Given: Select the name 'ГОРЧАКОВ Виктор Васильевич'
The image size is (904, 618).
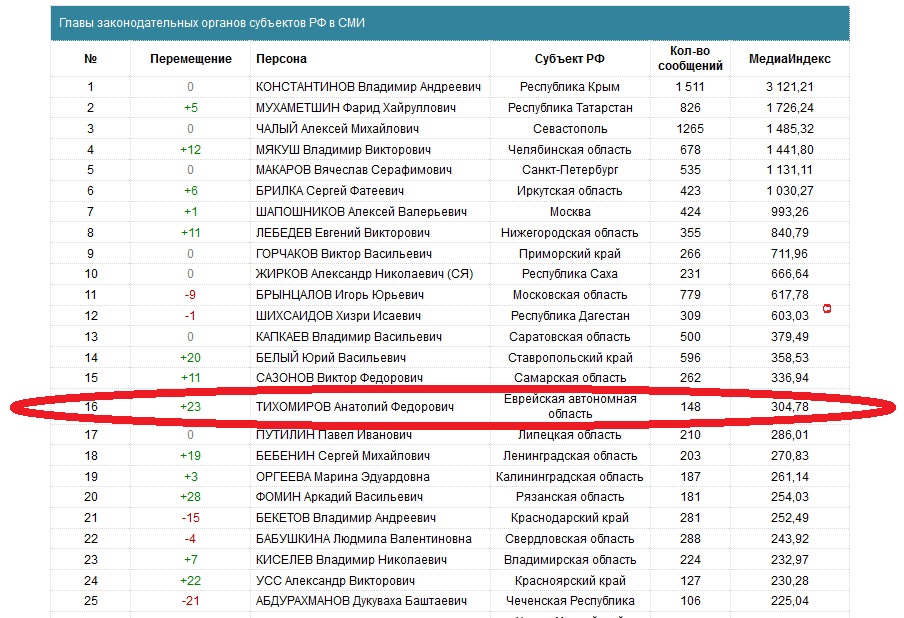Looking at the screenshot, I should click(344, 254).
